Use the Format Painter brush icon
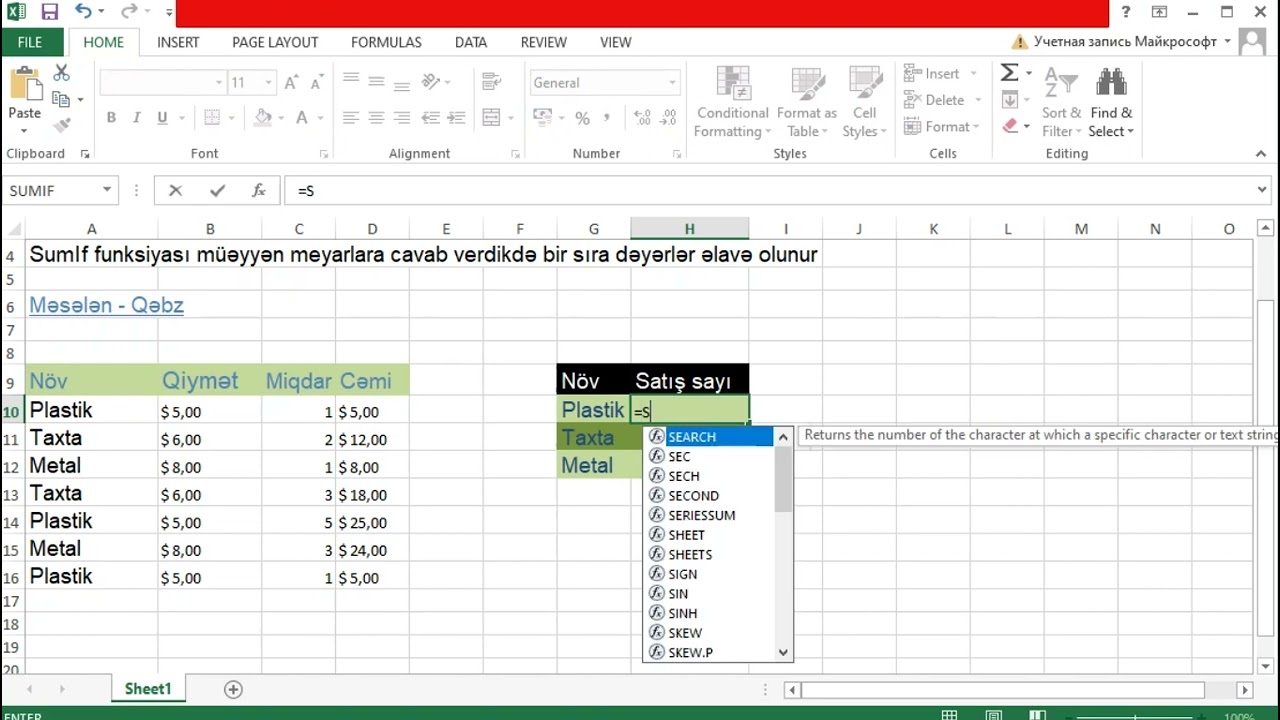Viewport: 1280px width, 720px height. [61, 125]
